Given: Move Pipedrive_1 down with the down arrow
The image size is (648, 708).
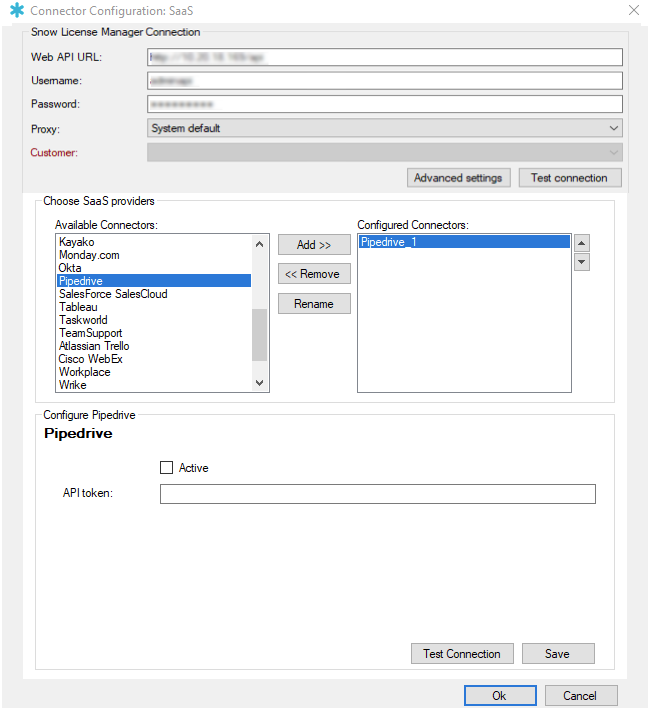Looking at the screenshot, I should coord(582,262).
